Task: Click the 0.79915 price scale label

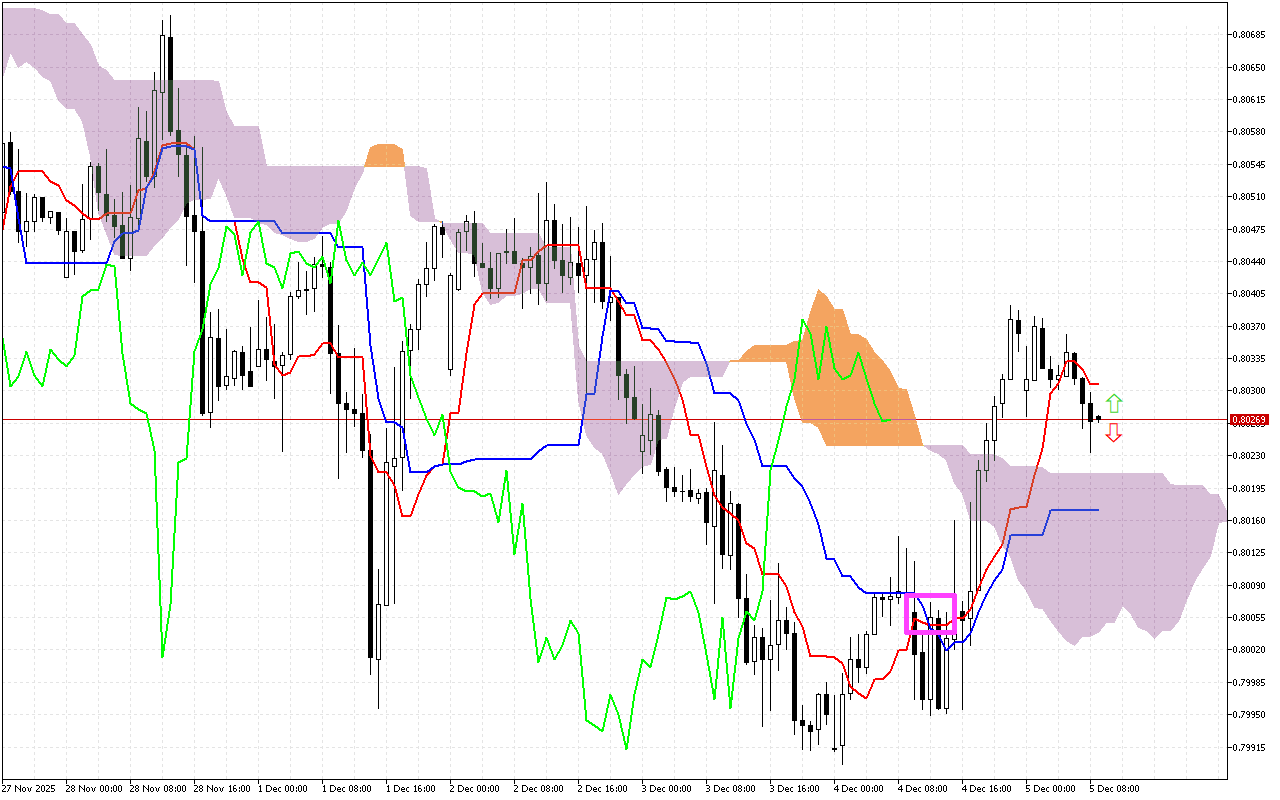Action: [x=1247, y=747]
